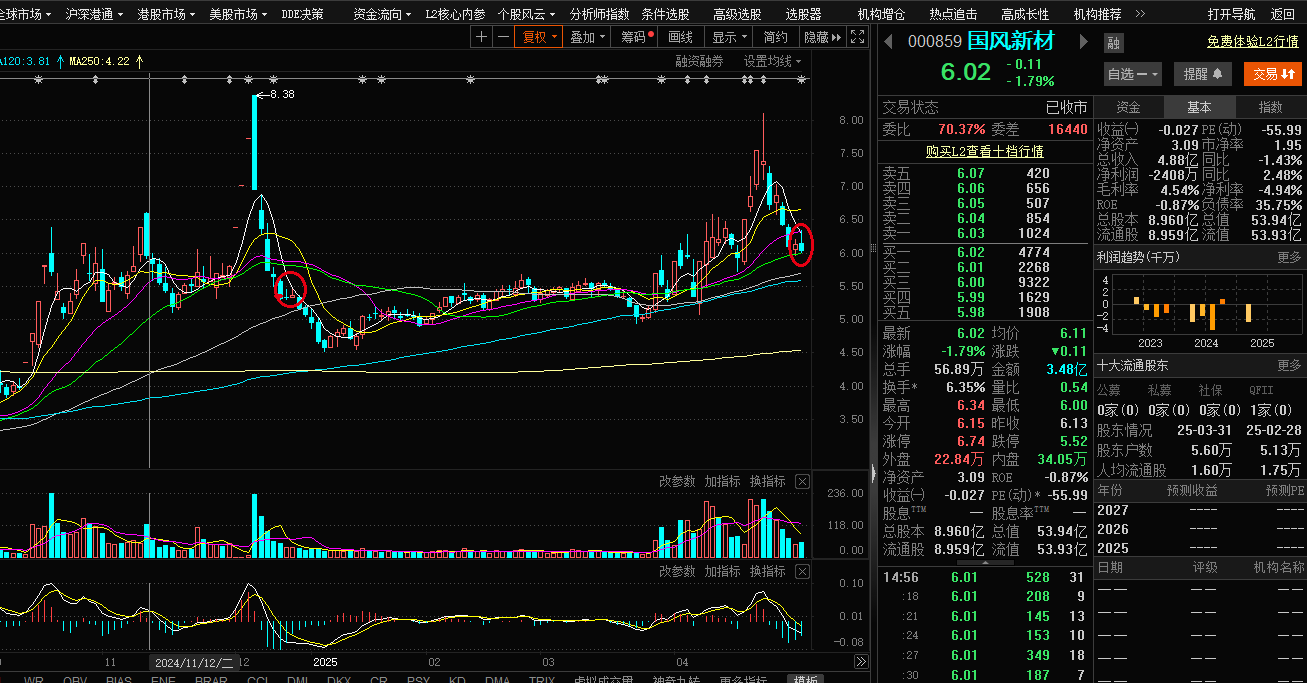1307x683 pixels.
Task: Open 高级选股 from the top bar
Action: [737, 14]
